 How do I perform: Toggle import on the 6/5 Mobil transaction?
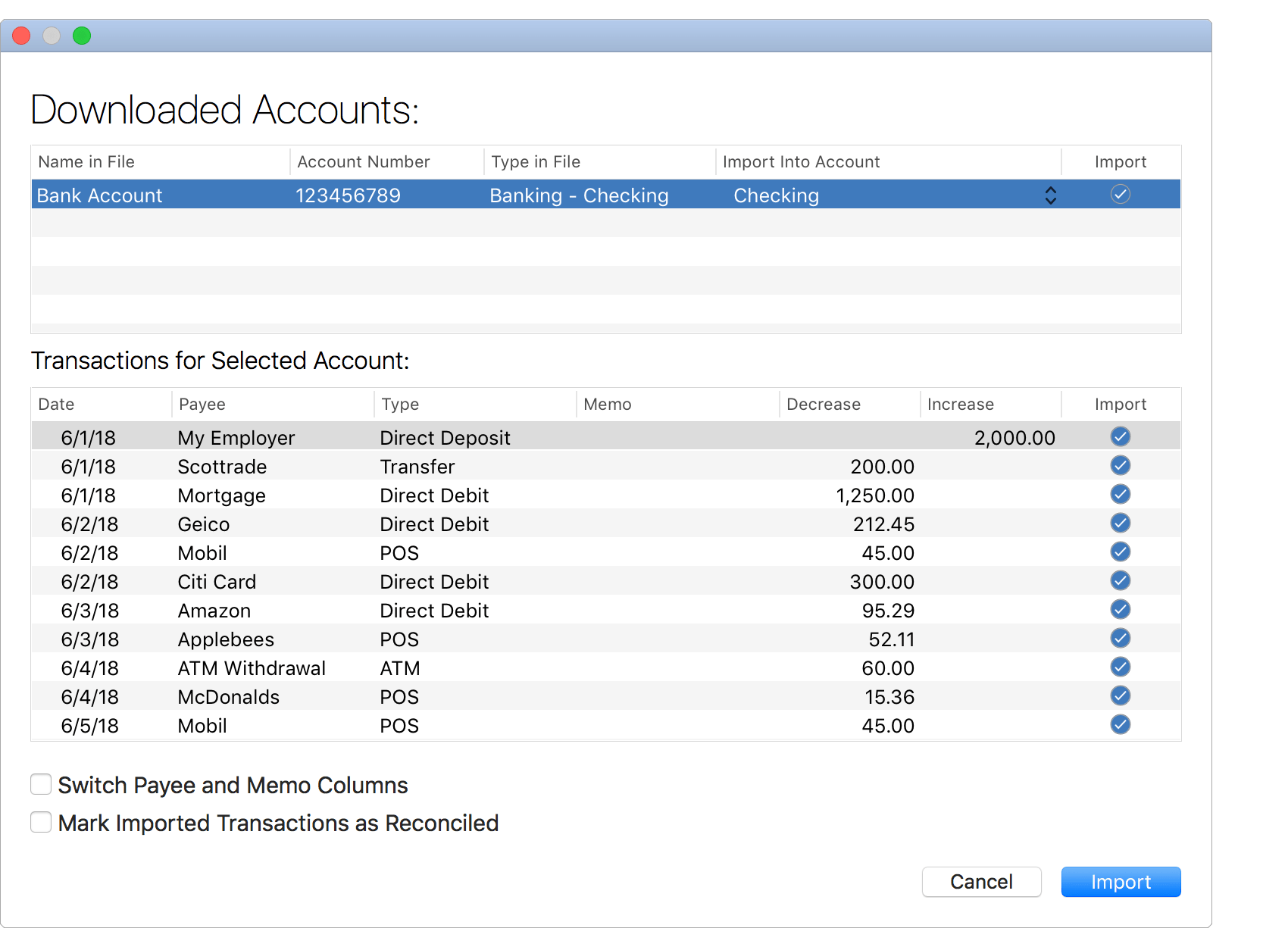coord(1121,724)
